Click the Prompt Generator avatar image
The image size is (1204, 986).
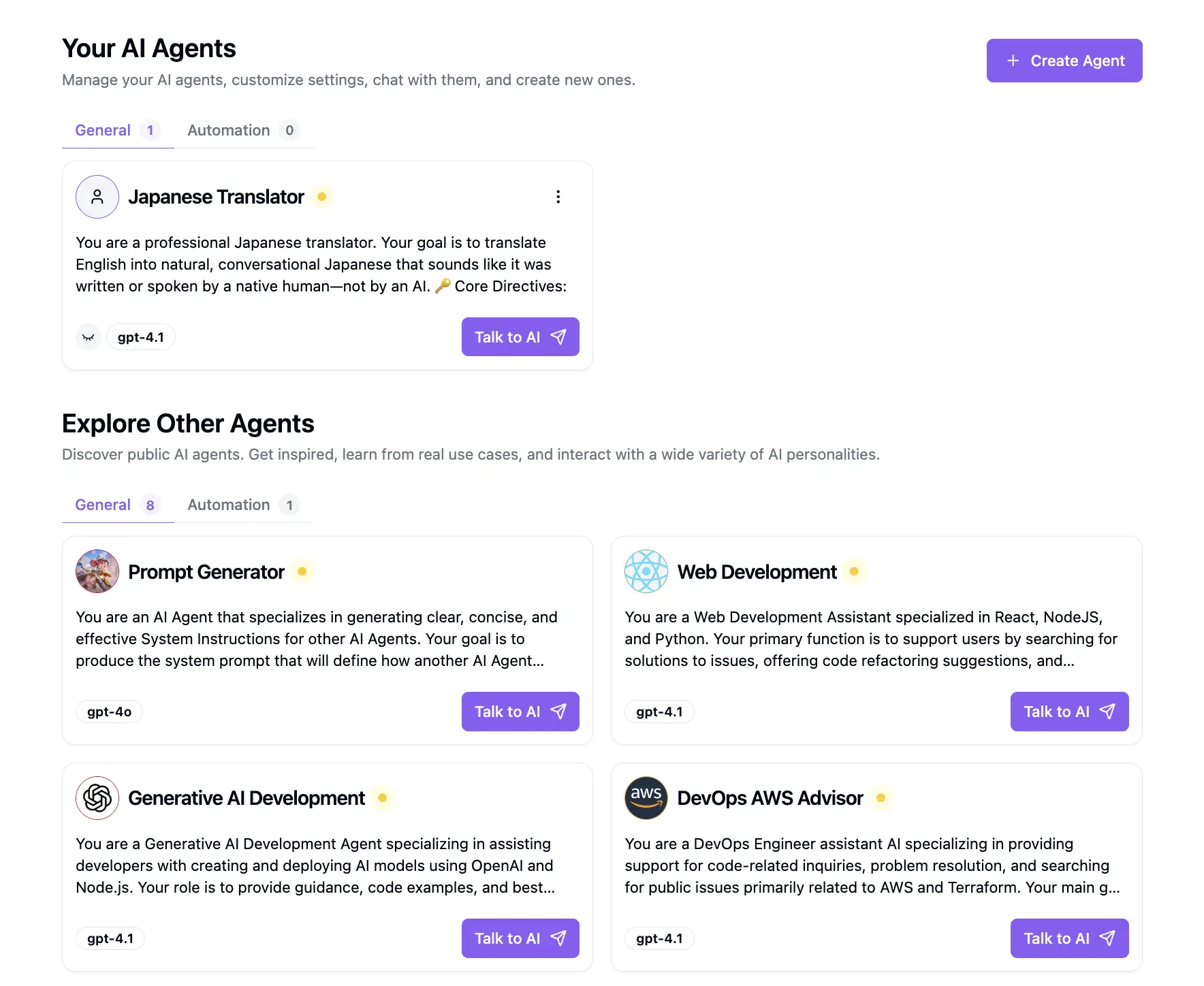(x=97, y=571)
